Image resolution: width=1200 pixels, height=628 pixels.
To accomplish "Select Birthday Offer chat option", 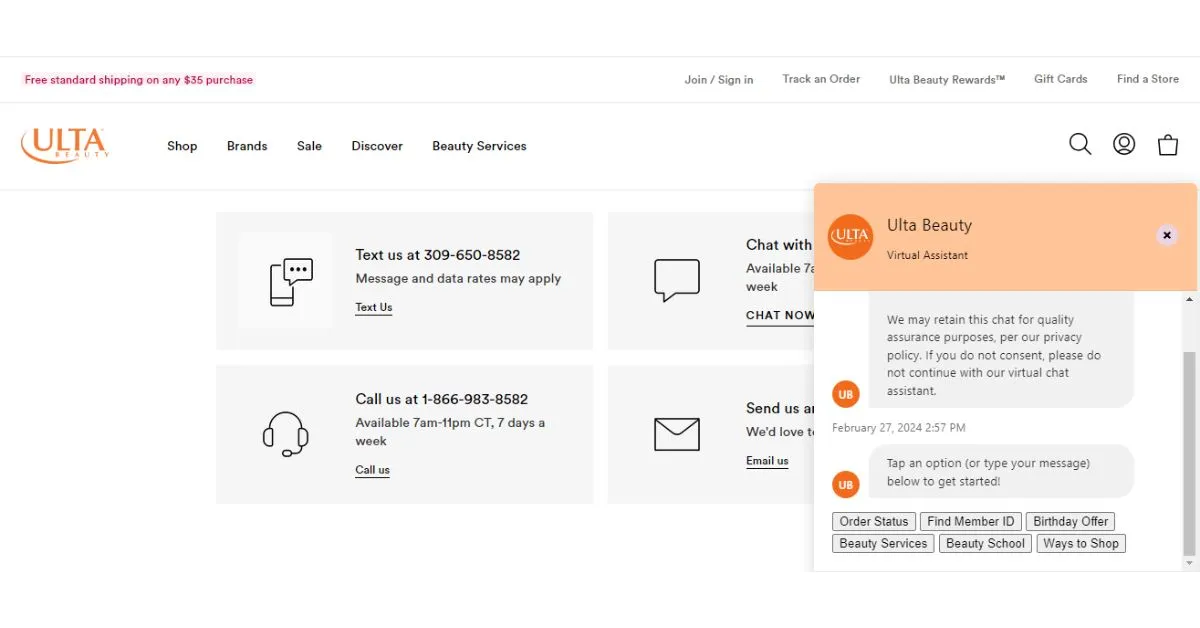I will pos(1070,521).
